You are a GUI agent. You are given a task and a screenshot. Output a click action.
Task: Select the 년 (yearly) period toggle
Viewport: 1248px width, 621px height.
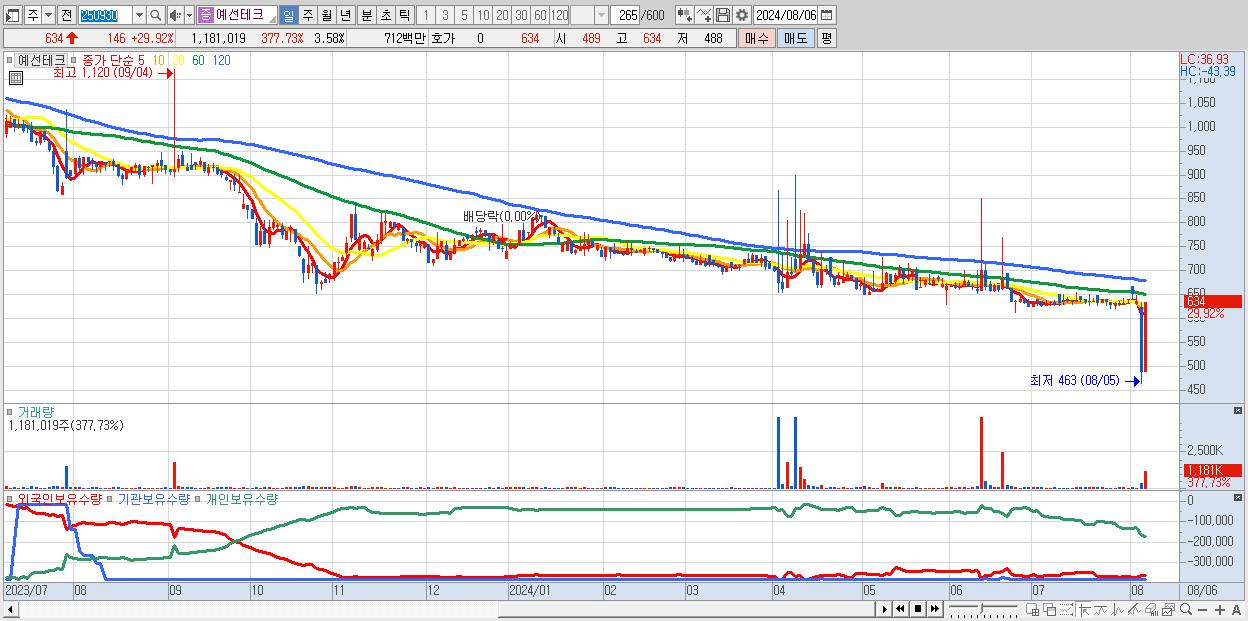345,15
